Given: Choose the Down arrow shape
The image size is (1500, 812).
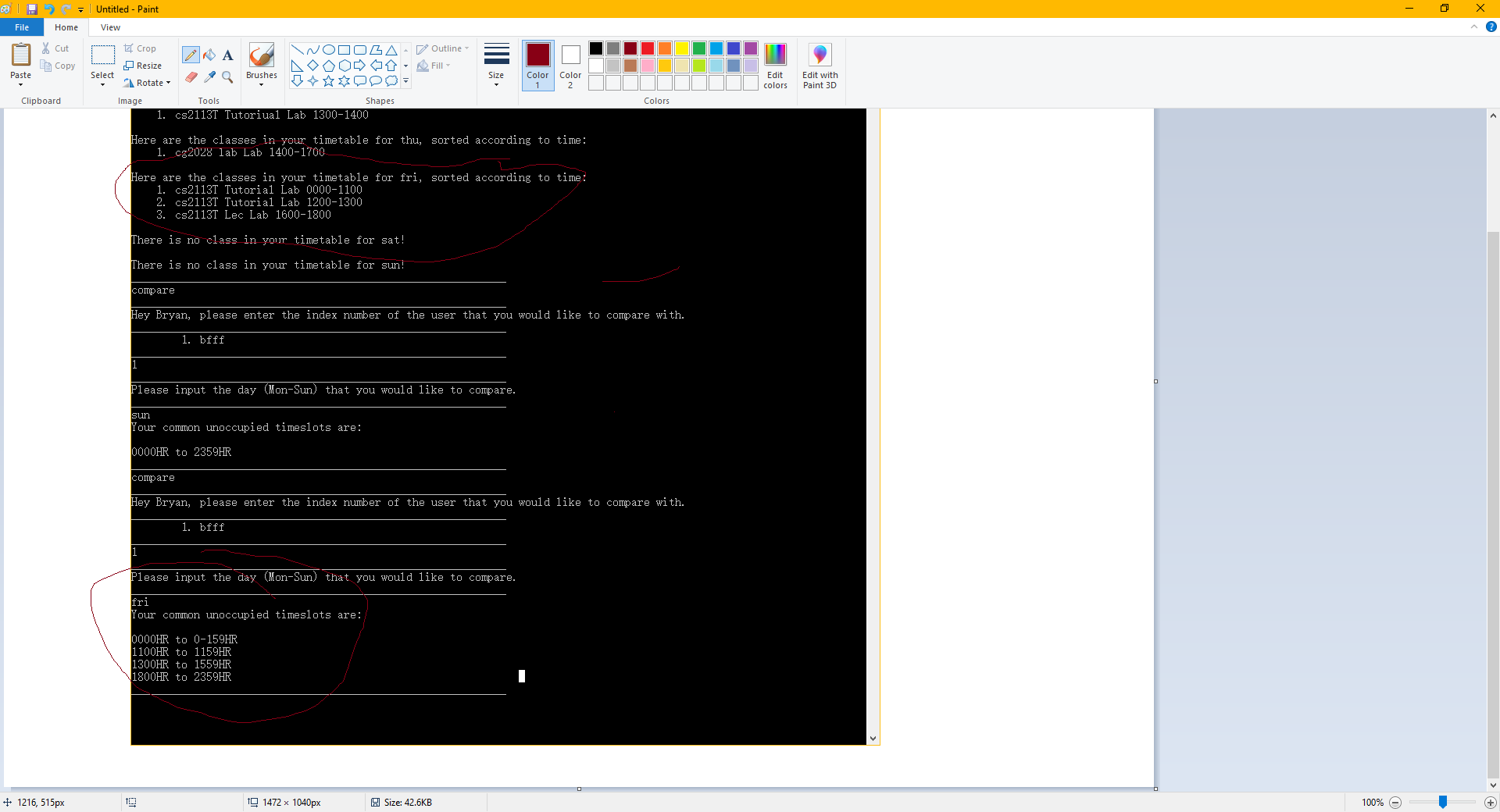Looking at the screenshot, I should click(x=297, y=80).
